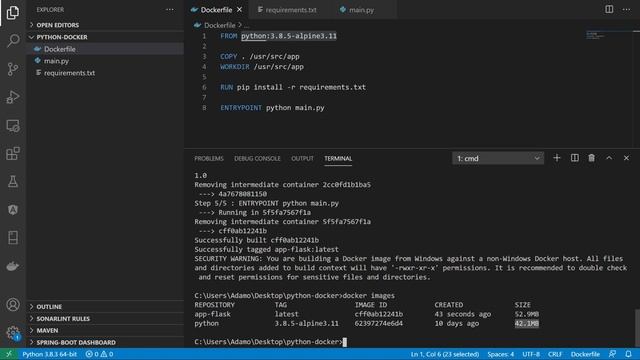This screenshot has width=640, height=360.
Task: Click the Dockerfile breadcrumb item
Action: click(x=219, y=25)
